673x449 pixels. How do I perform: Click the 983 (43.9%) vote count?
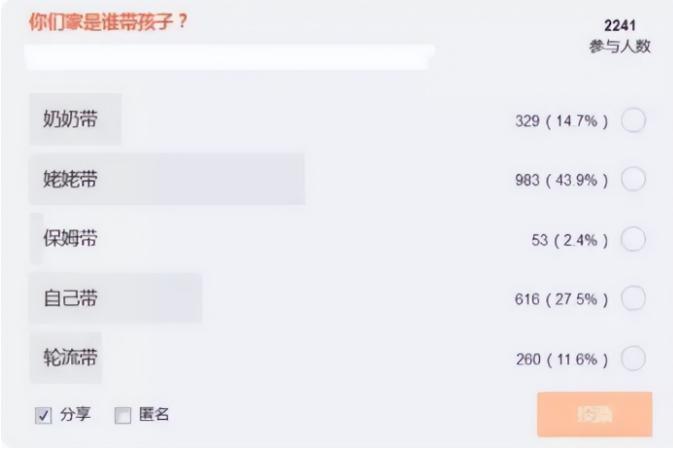(561, 180)
